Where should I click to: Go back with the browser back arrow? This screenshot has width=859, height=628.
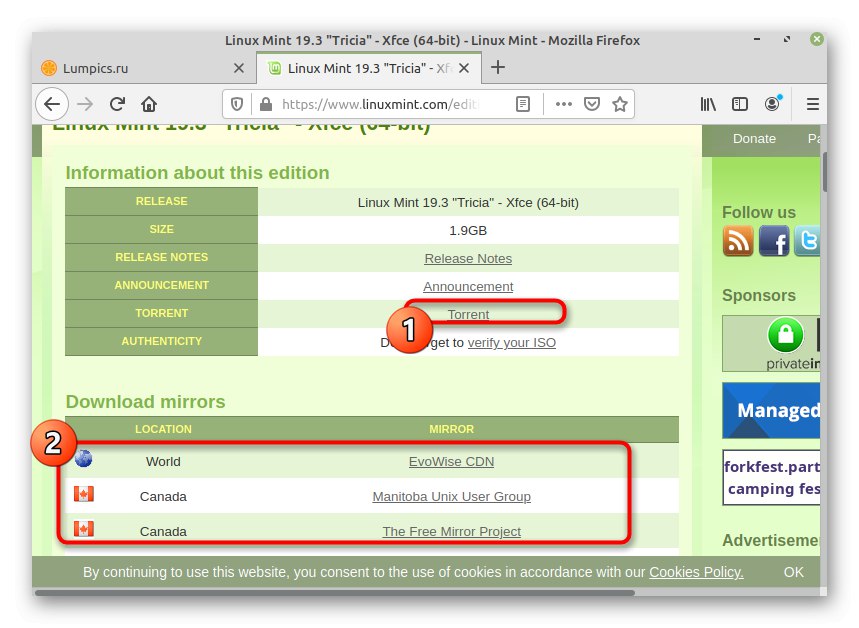pos(52,104)
